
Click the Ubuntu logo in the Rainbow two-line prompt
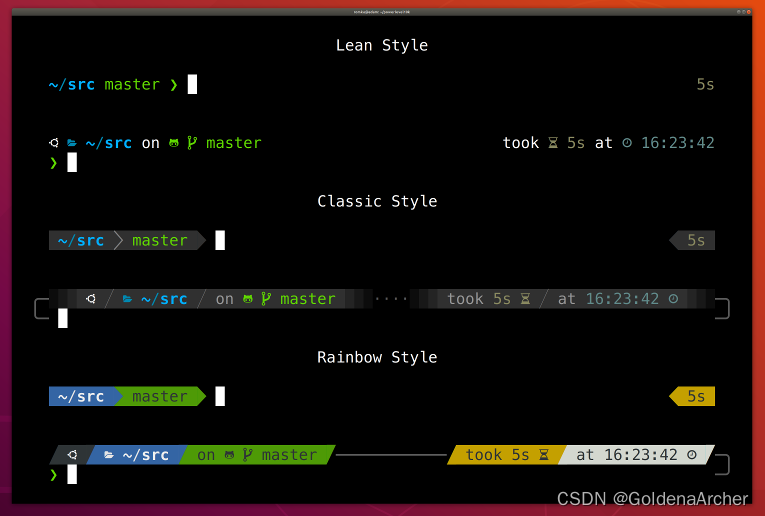click(x=72, y=455)
